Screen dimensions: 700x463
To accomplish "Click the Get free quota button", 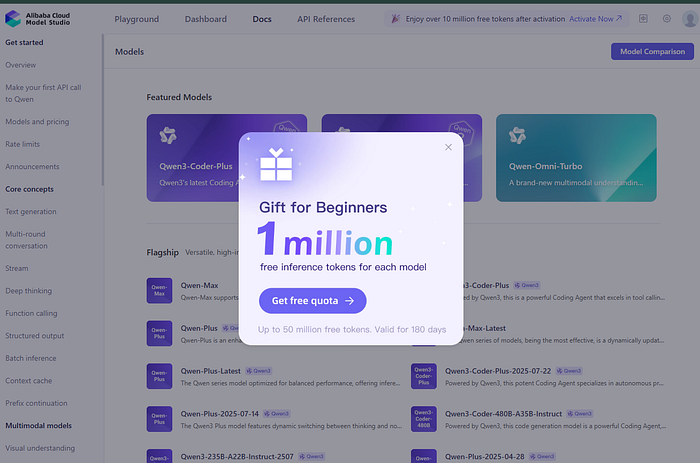I will click(x=312, y=300).
